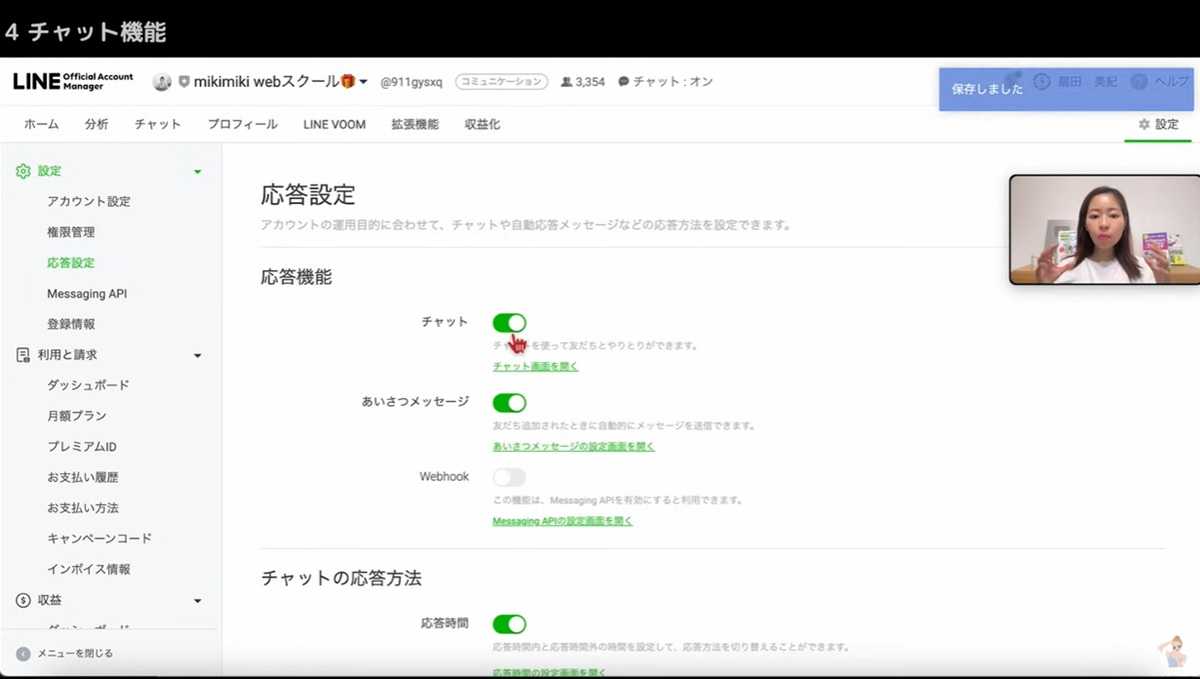Click the 保存しました notification banner
Viewport: 1200px width, 679px height.
1066,89
